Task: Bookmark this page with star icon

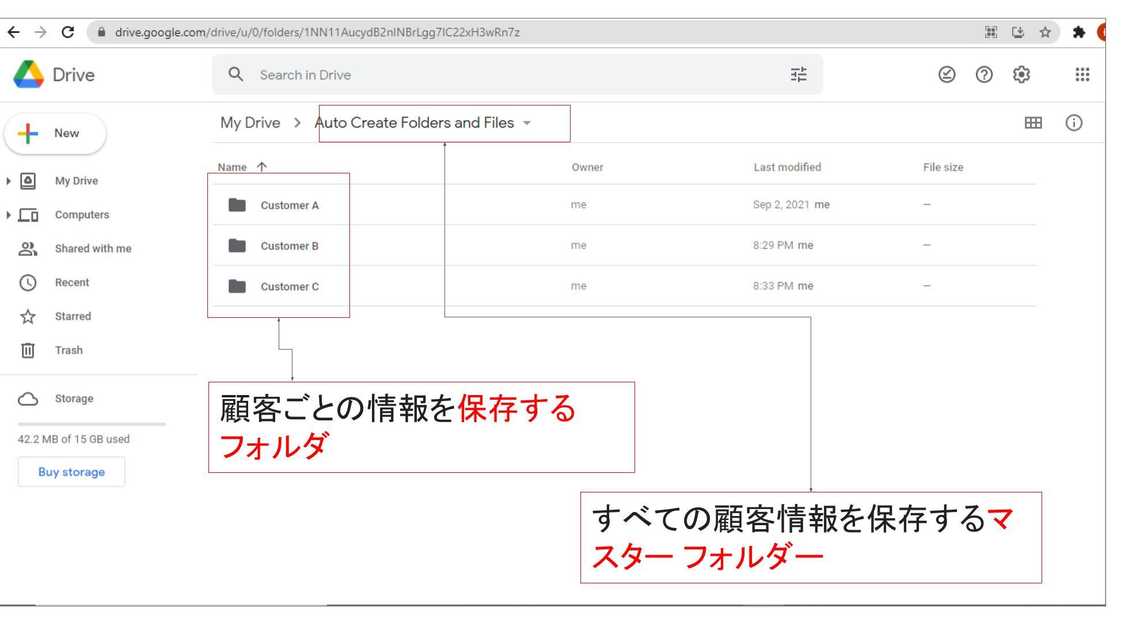Action: point(1045,32)
